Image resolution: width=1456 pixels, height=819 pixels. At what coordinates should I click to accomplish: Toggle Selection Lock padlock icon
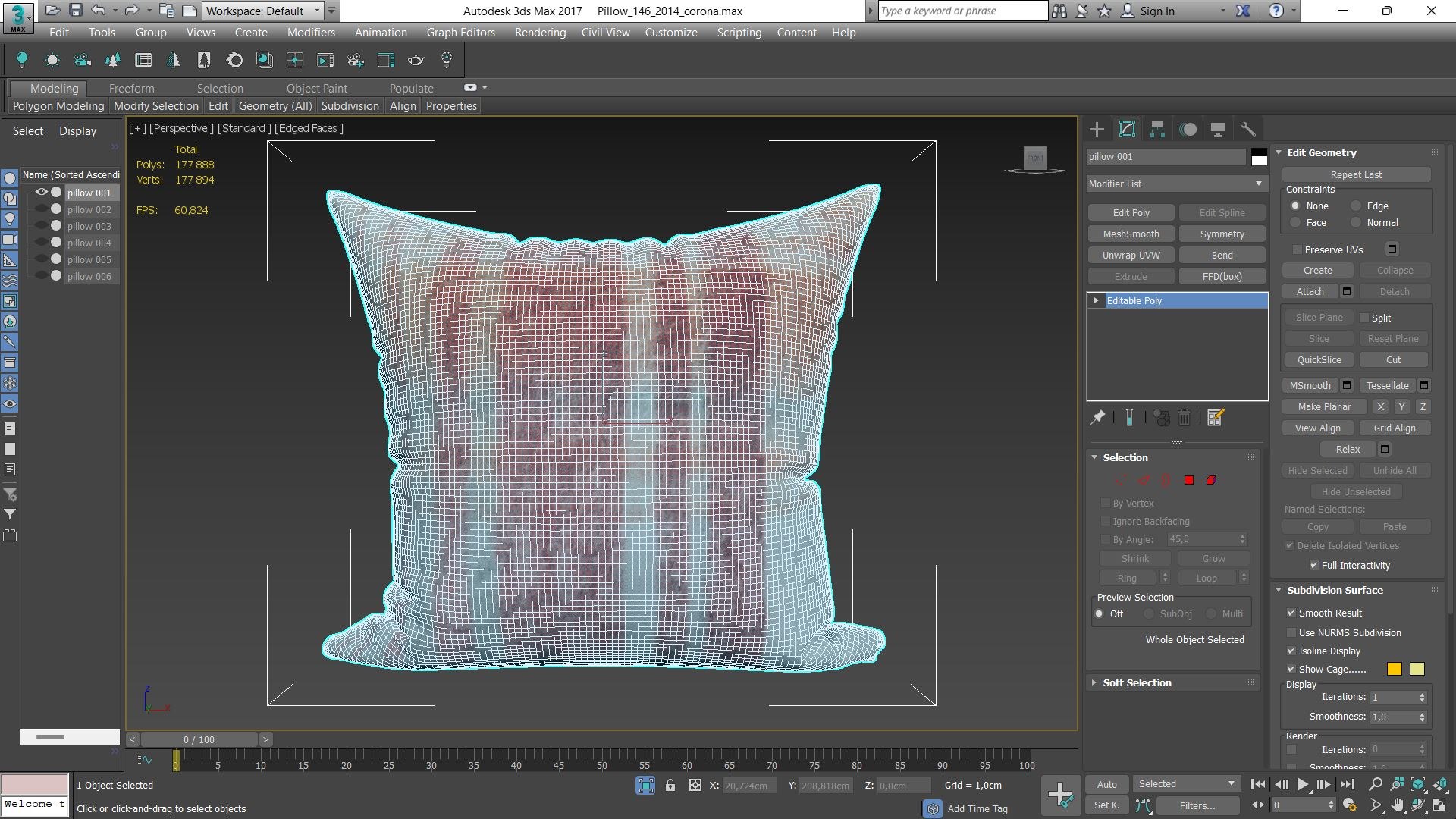[x=670, y=786]
